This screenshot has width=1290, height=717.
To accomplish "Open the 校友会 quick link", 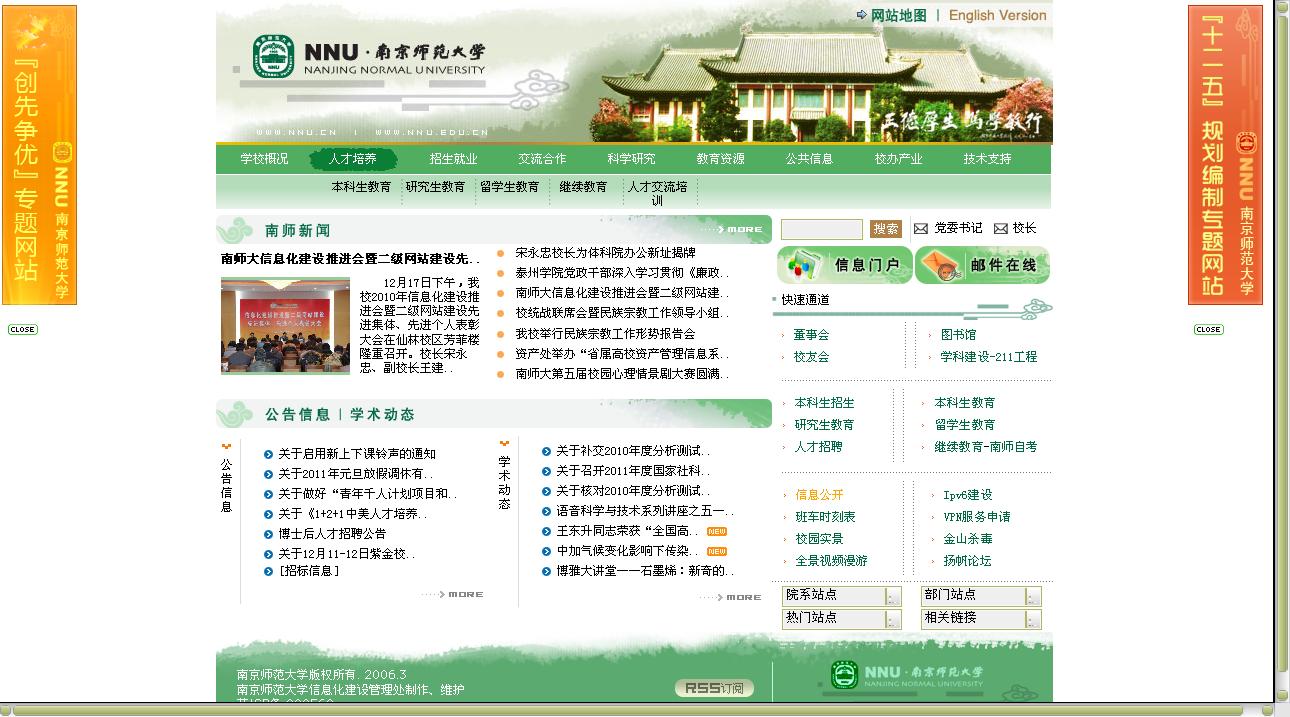I will point(811,357).
